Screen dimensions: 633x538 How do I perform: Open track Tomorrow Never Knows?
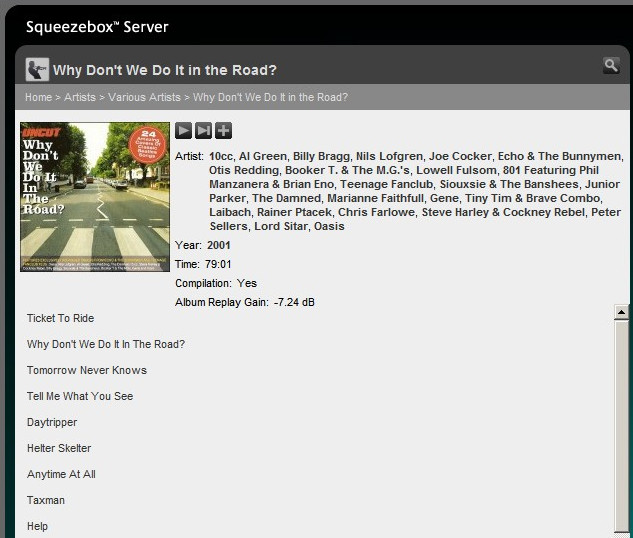coord(87,370)
